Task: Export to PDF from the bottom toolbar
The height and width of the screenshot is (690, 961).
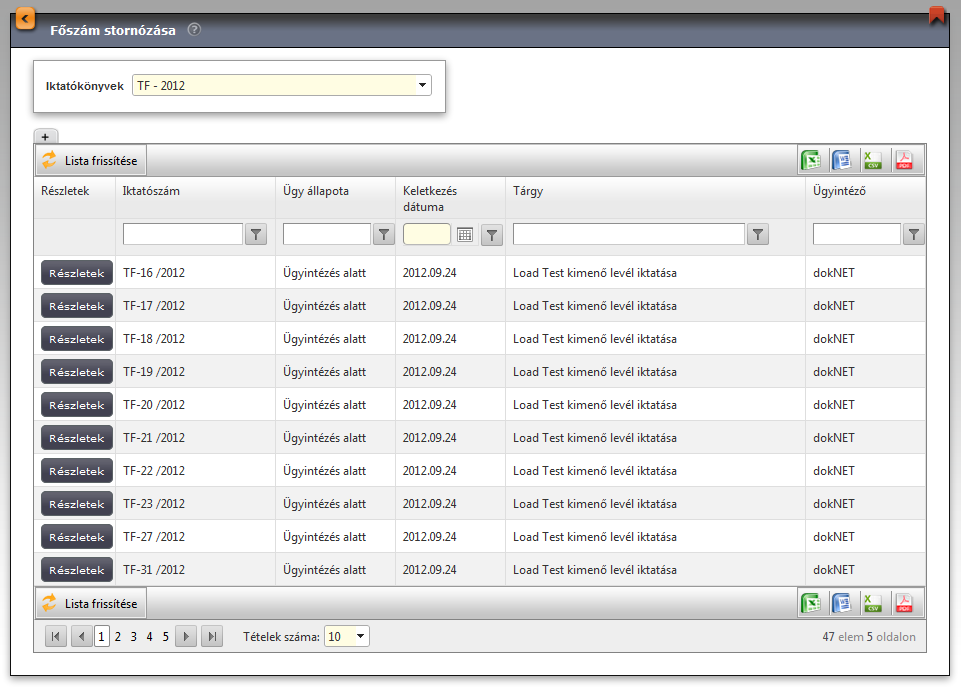Action: (x=904, y=604)
